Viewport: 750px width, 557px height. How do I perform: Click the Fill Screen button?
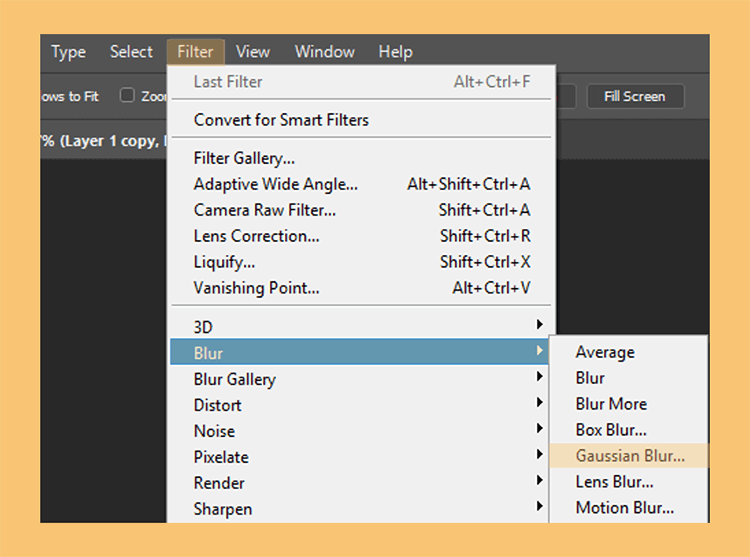(x=635, y=97)
